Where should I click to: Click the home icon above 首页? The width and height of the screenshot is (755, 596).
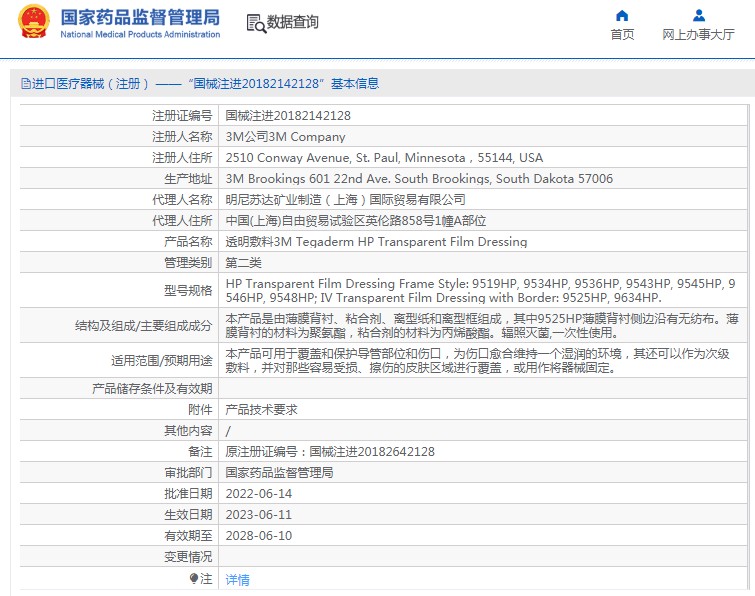pyautogui.click(x=622, y=15)
